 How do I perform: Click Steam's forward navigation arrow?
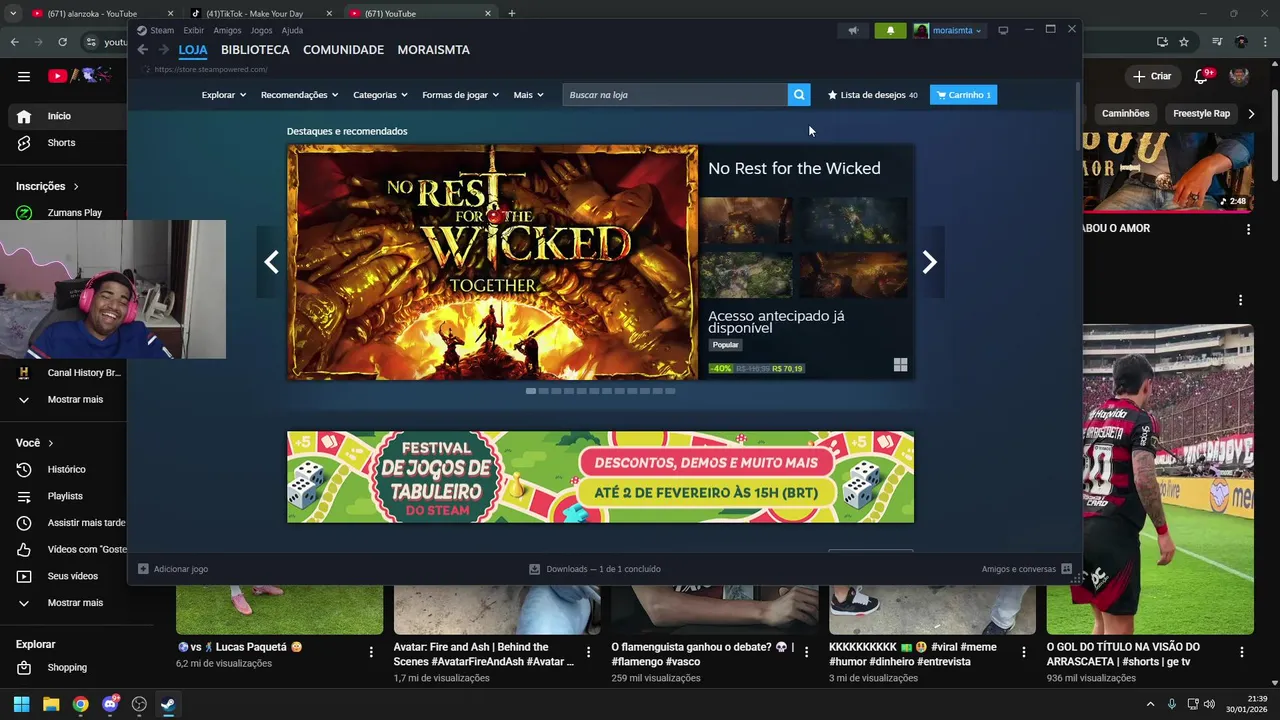[163, 50]
